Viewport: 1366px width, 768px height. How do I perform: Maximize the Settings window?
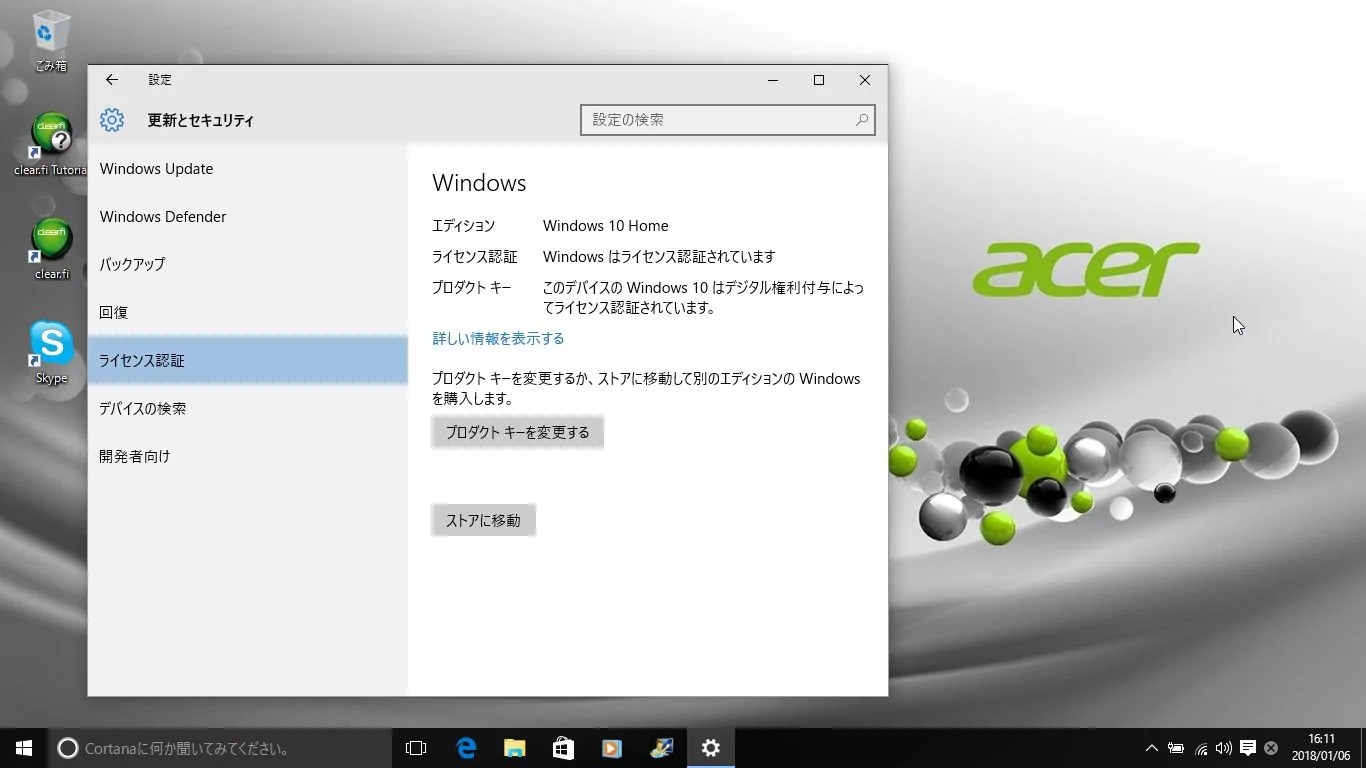coord(819,80)
